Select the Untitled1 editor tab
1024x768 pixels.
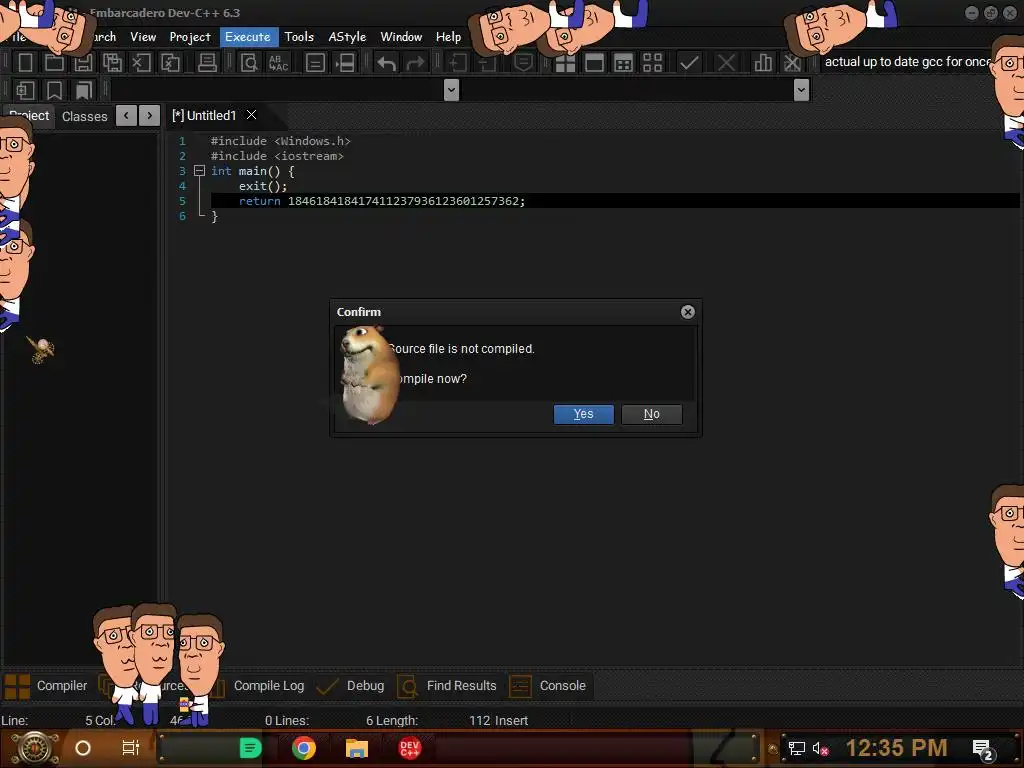point(204,116)
